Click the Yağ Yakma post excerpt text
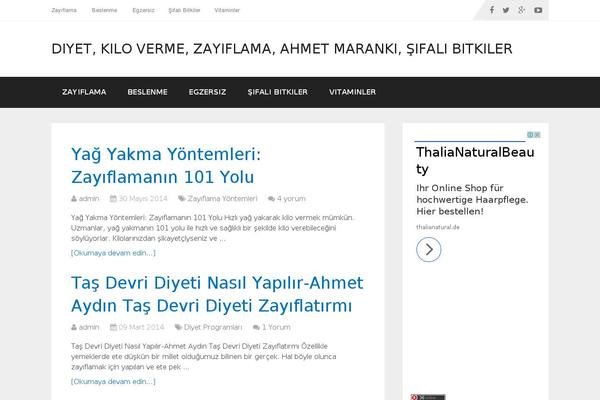Screen dimensions: 600x400 [x=212, y=228]
